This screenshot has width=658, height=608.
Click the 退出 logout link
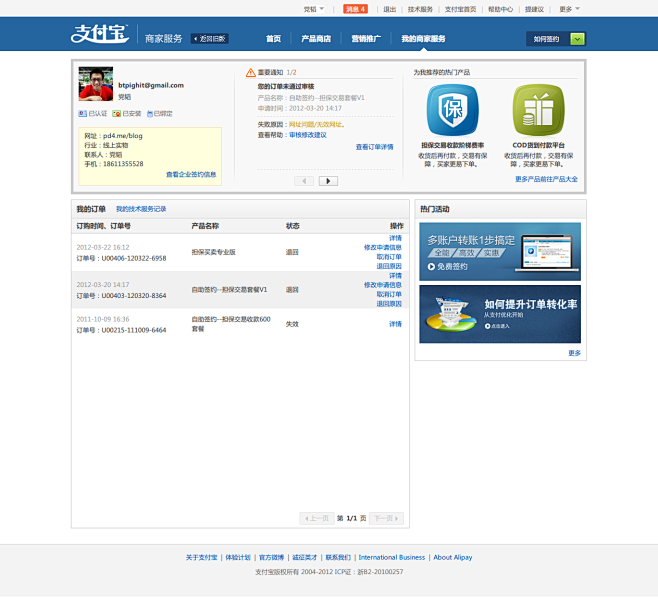point(389,9)
